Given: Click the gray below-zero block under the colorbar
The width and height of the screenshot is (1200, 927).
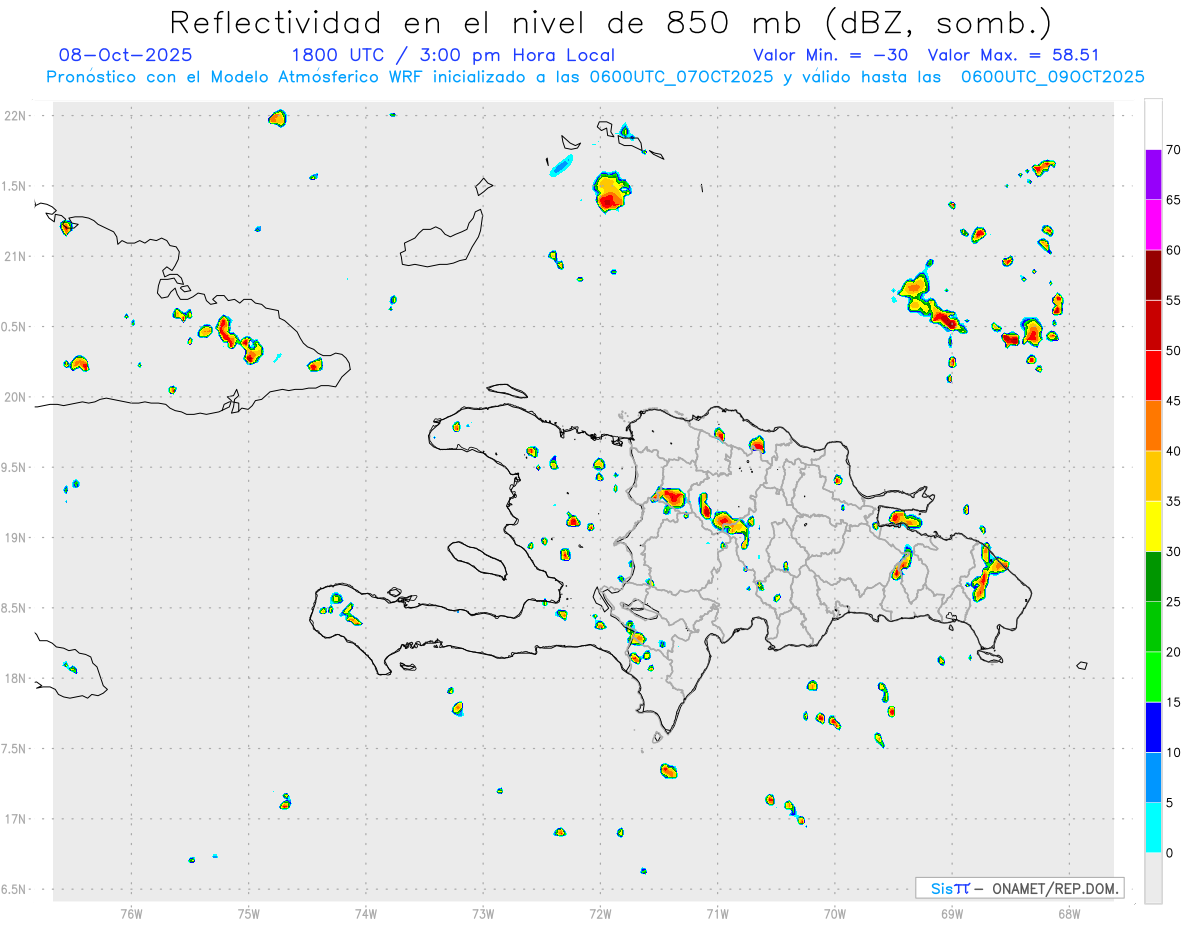Looking at the screenshot, I should coord(1153,878).
